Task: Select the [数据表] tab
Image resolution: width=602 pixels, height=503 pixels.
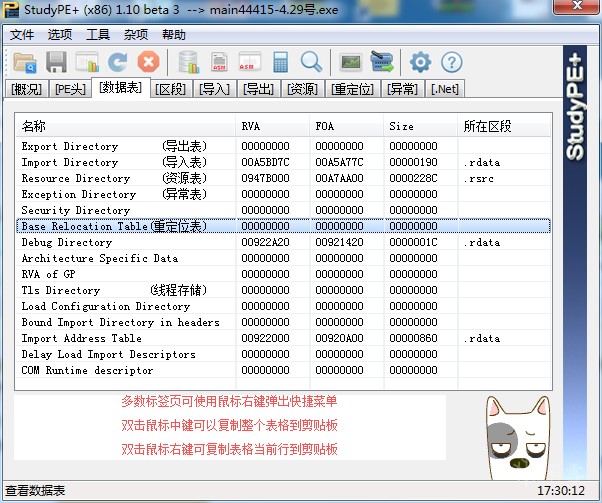Action: pyautogui.click(x=121, y=88)
